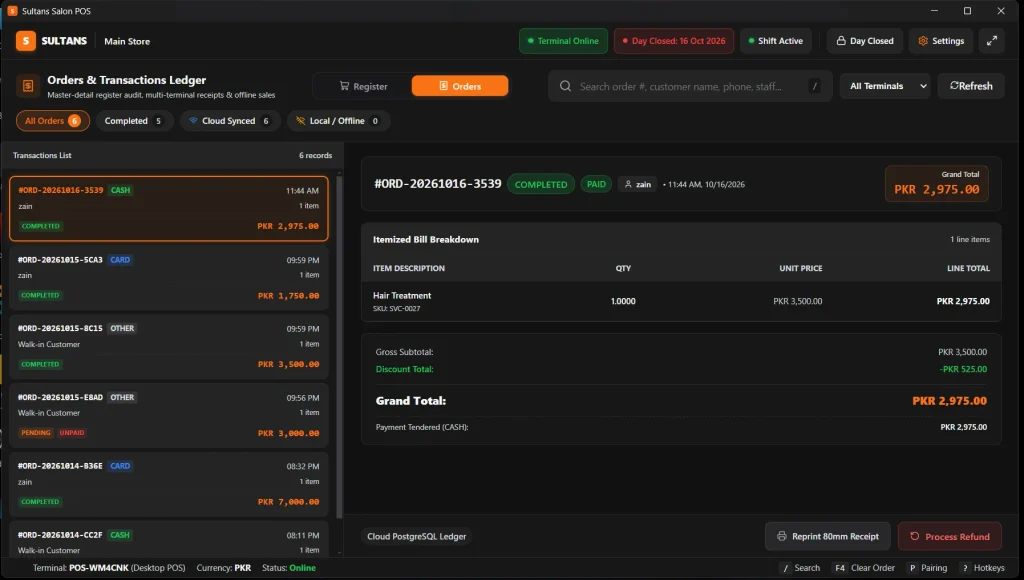Click Shift Active status badge

(x=776, y=40)
